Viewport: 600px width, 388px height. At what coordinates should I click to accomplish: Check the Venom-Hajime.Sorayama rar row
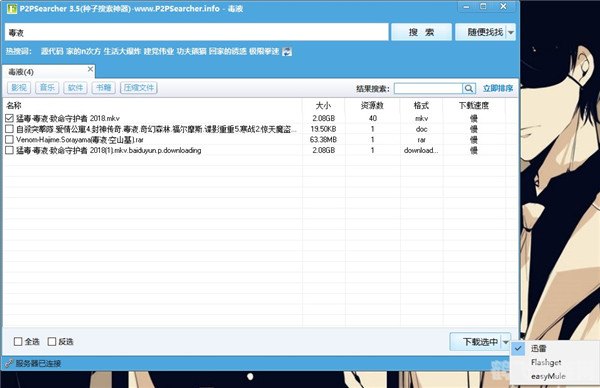tap(10, 140)
